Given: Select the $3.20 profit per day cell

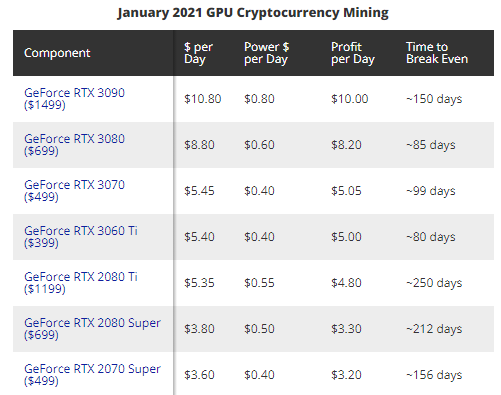Looking at the screenshot, I should tap(346, 375).
